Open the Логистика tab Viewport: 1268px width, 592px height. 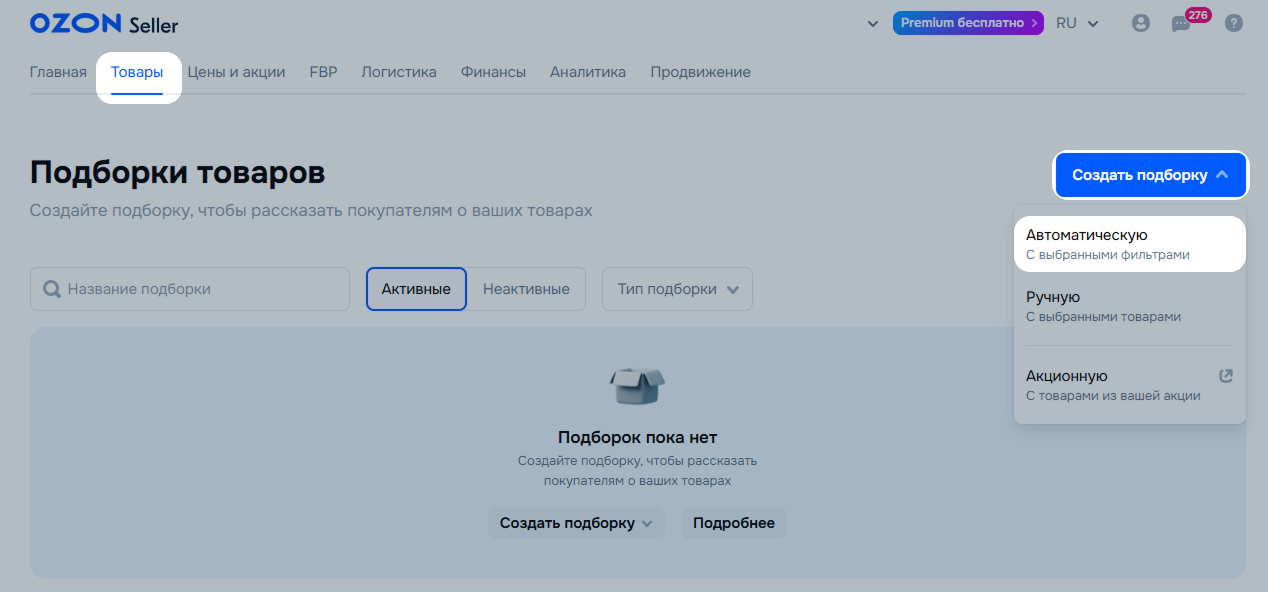(399, 72)
